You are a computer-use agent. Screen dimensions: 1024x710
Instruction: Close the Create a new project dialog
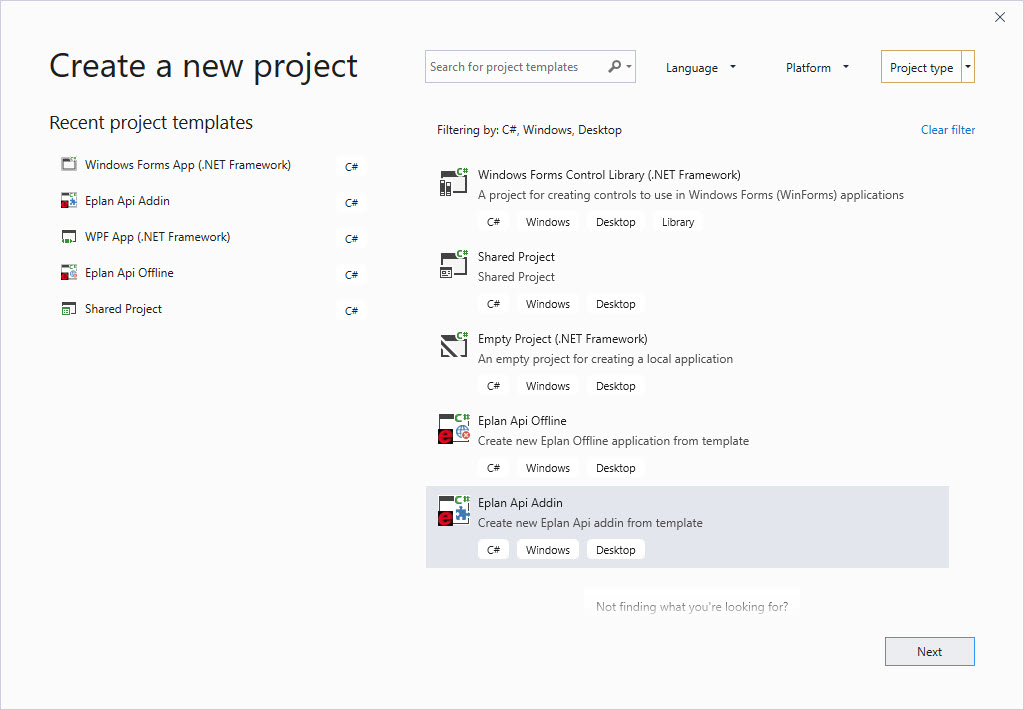pyautogui.click(x=1000, y=17)
